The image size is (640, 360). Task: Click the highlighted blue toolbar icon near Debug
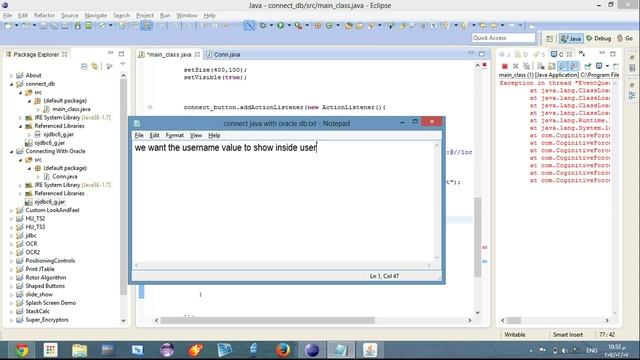[x=249, y=26]
